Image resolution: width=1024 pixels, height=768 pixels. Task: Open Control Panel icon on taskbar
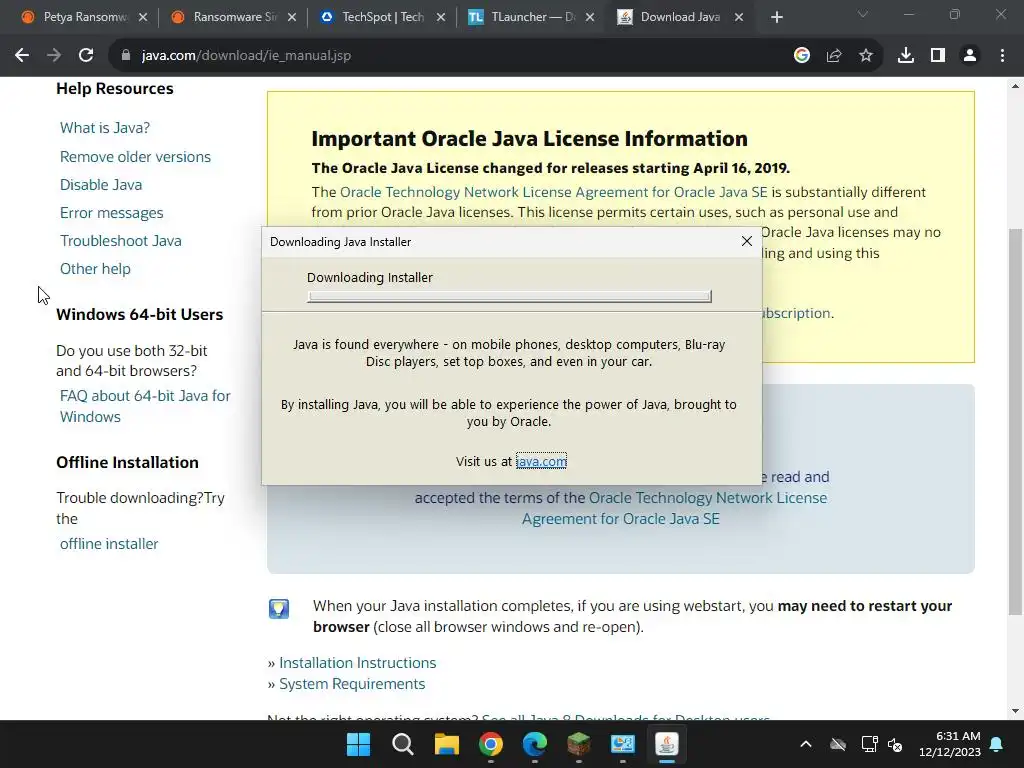[x=623, y=744]
